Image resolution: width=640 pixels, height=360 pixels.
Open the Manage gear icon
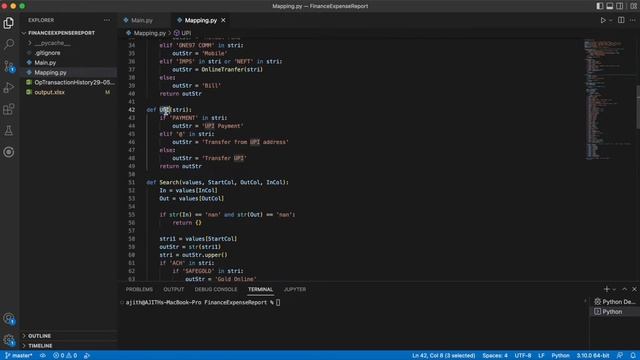point(9,340)
